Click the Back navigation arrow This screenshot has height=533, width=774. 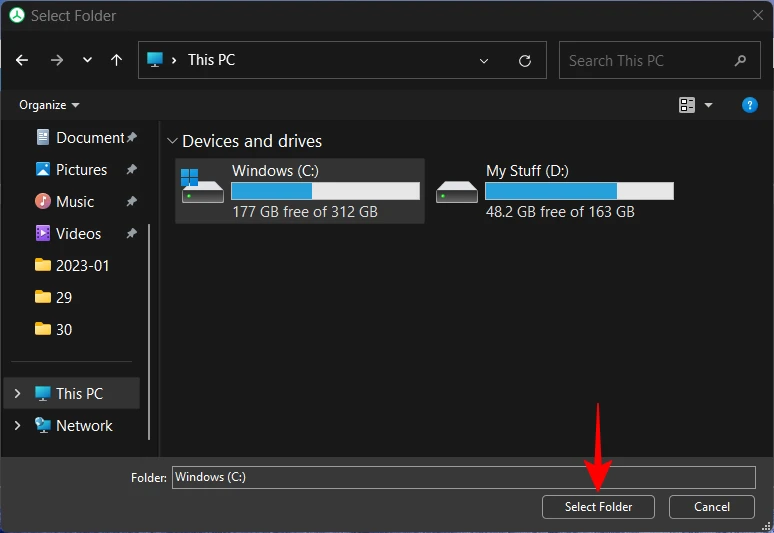[x=23, y=60]
